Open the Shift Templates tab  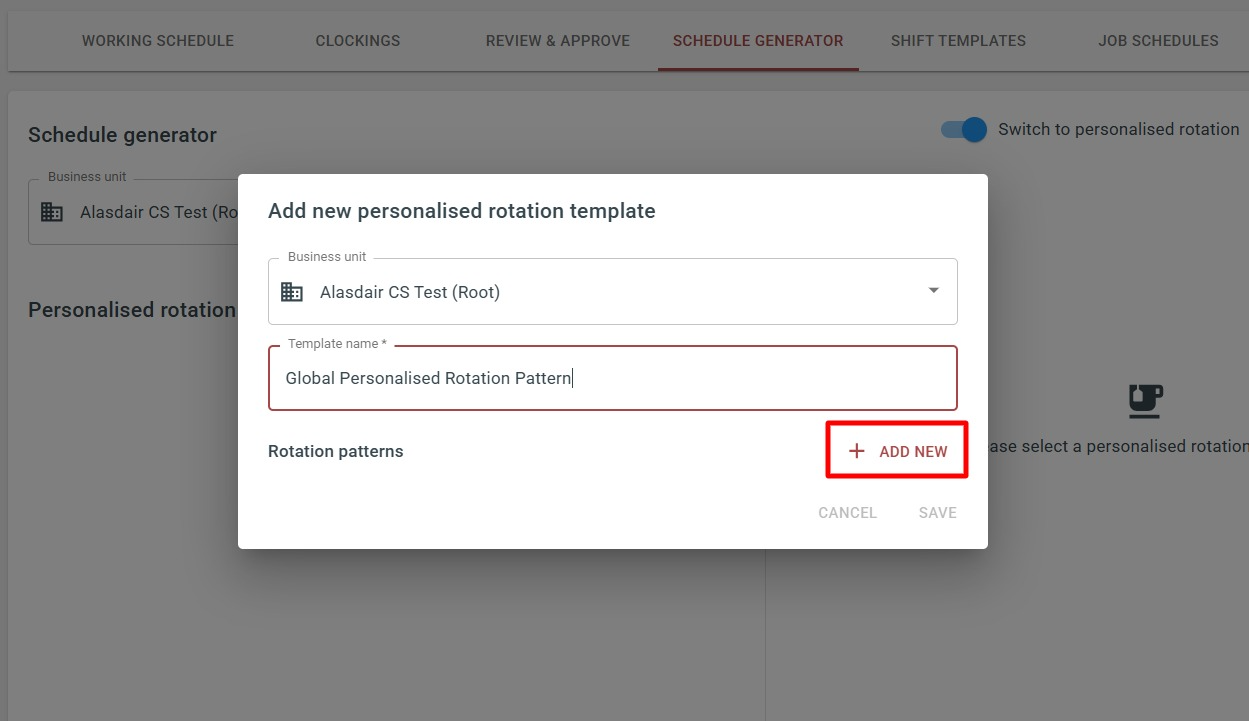click(958, 41)
